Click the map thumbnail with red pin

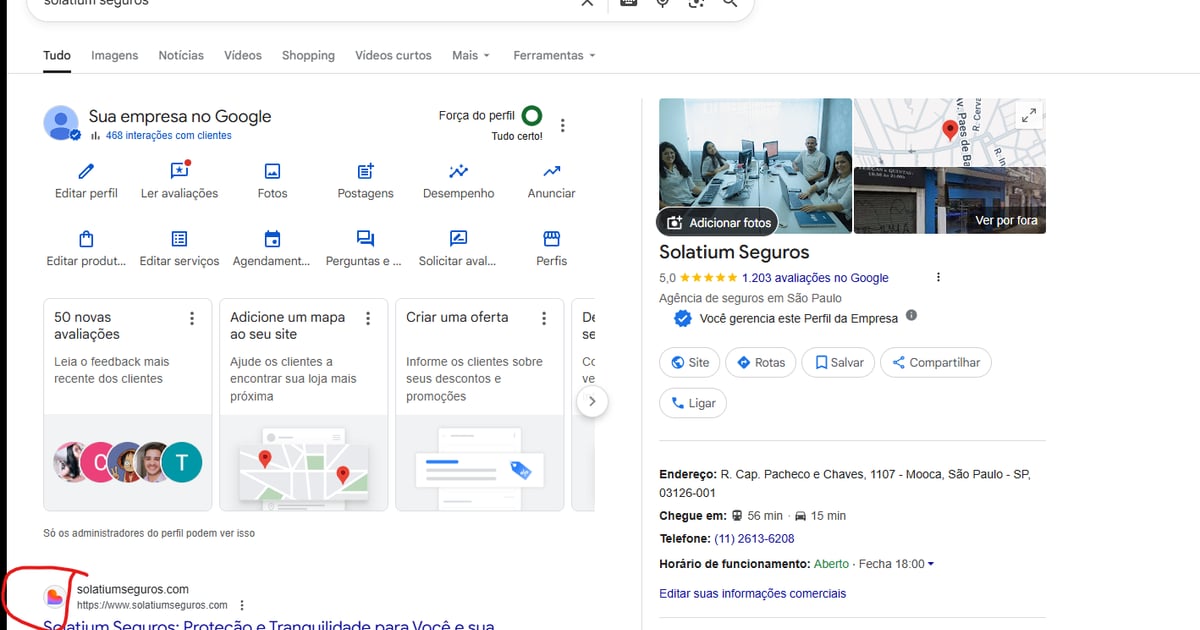(x=950, y=131)
